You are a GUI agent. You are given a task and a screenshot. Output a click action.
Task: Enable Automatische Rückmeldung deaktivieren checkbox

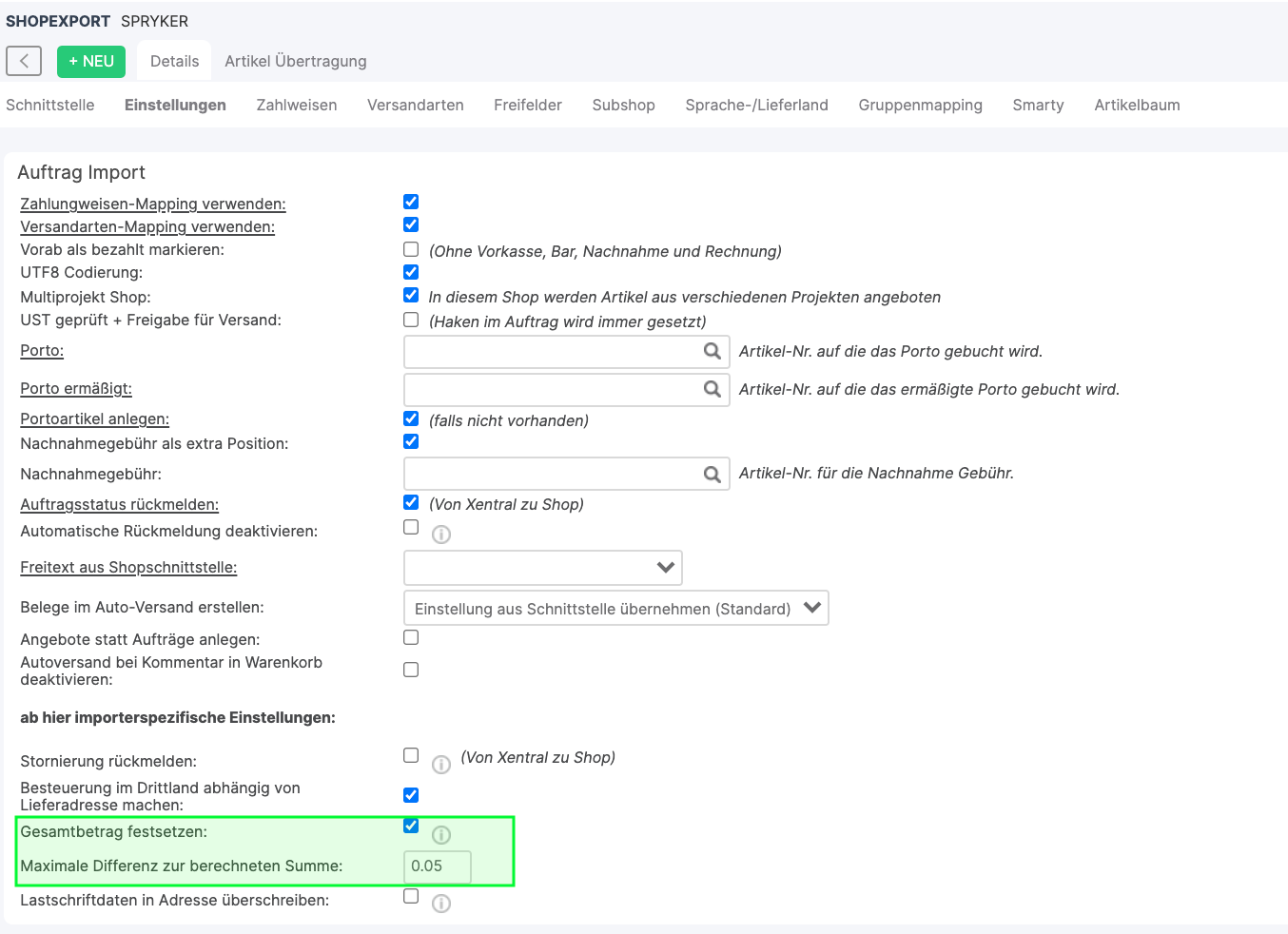click(411, 527)
